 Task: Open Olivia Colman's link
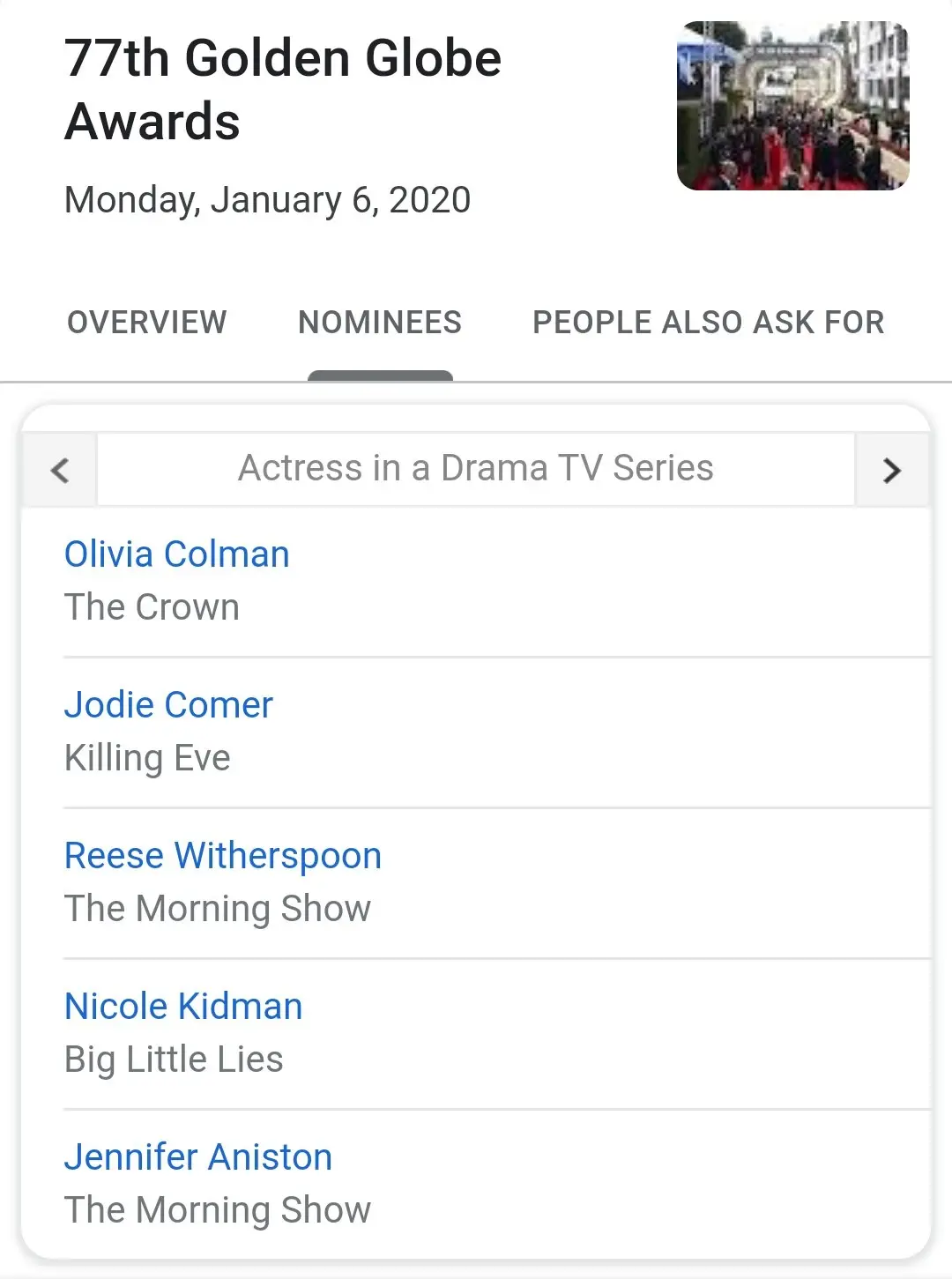(177, 554)
